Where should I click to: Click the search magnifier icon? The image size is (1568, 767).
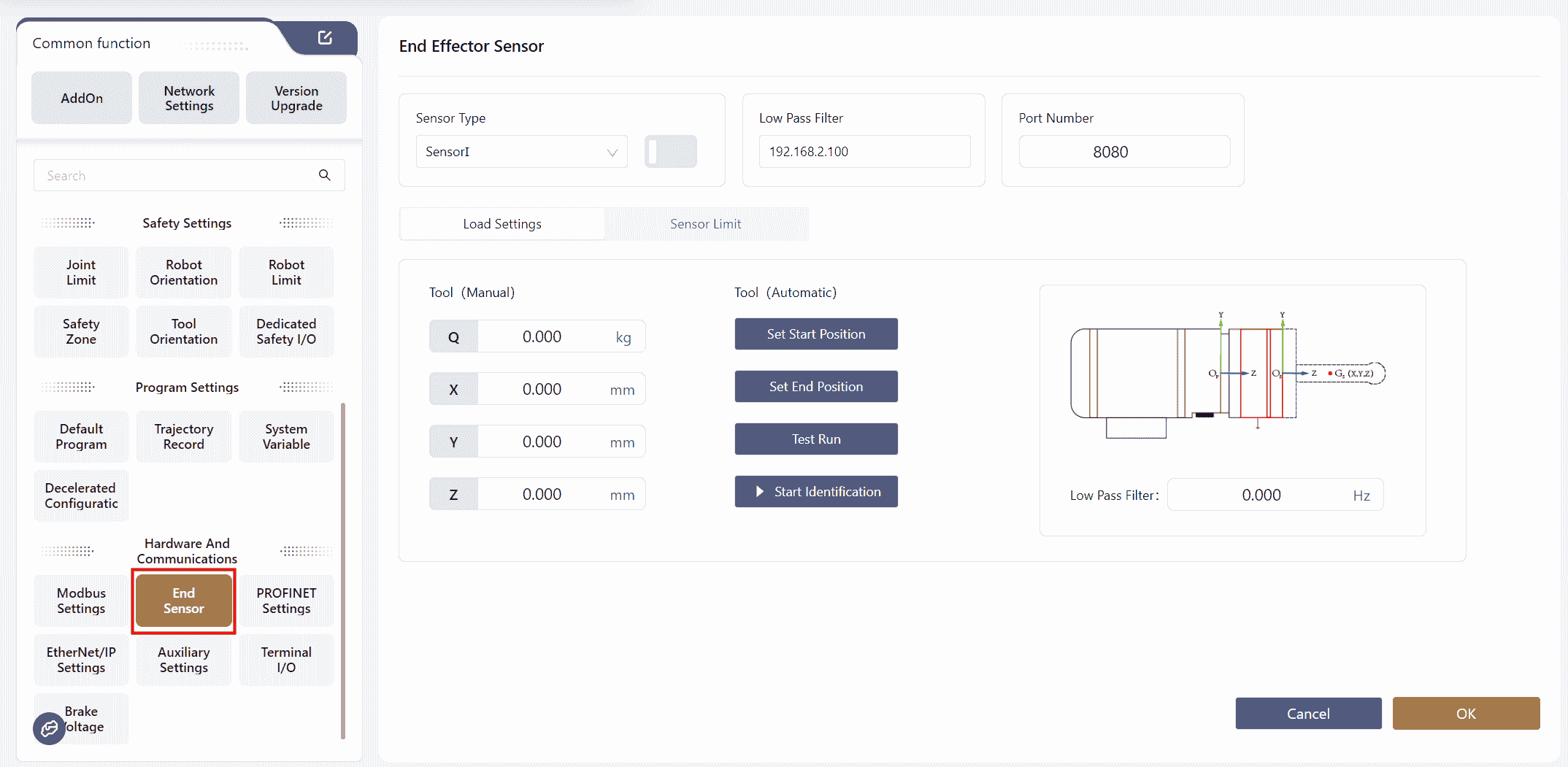(325, 175)
